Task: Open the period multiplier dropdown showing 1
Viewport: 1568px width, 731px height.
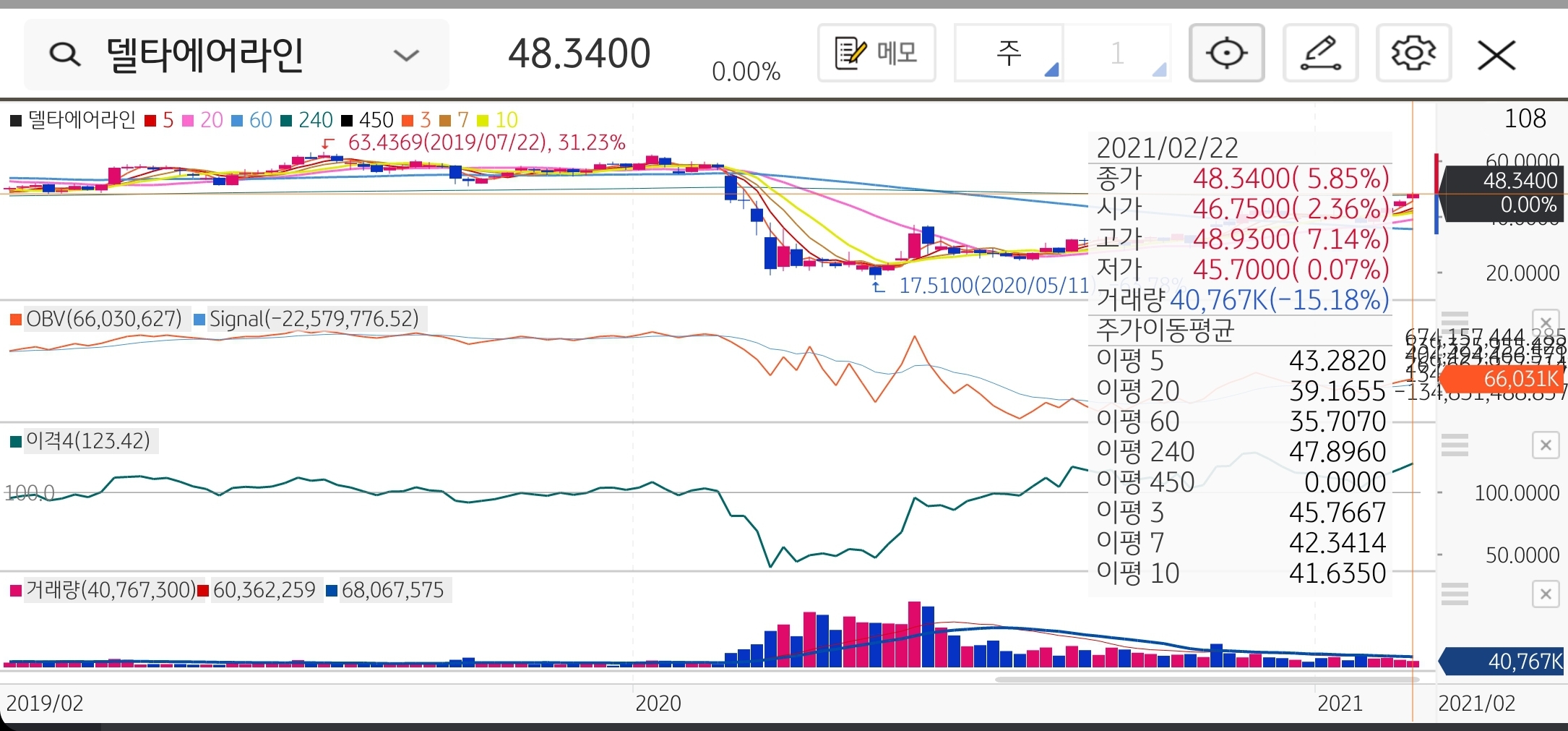Action: pos(1117,53)
